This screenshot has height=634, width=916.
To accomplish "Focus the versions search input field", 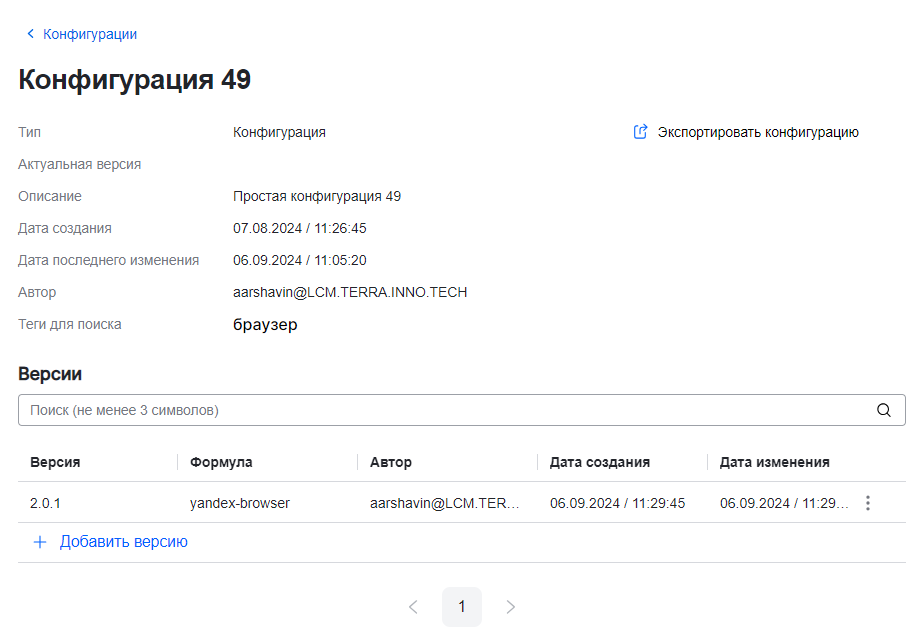I will [x=440, y=410].
